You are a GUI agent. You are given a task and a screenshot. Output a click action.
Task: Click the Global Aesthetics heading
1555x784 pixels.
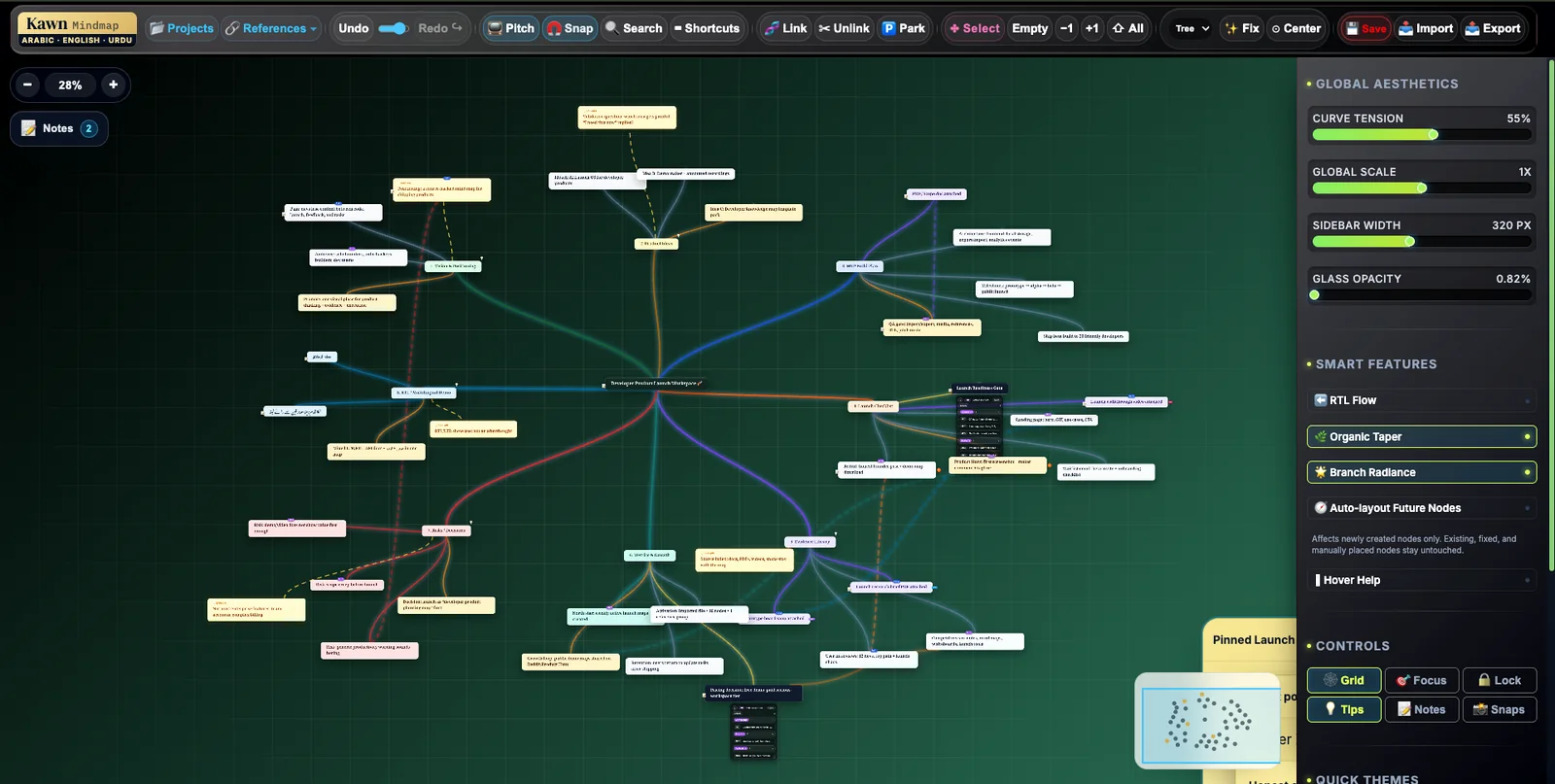click(x=1387, y=85)
